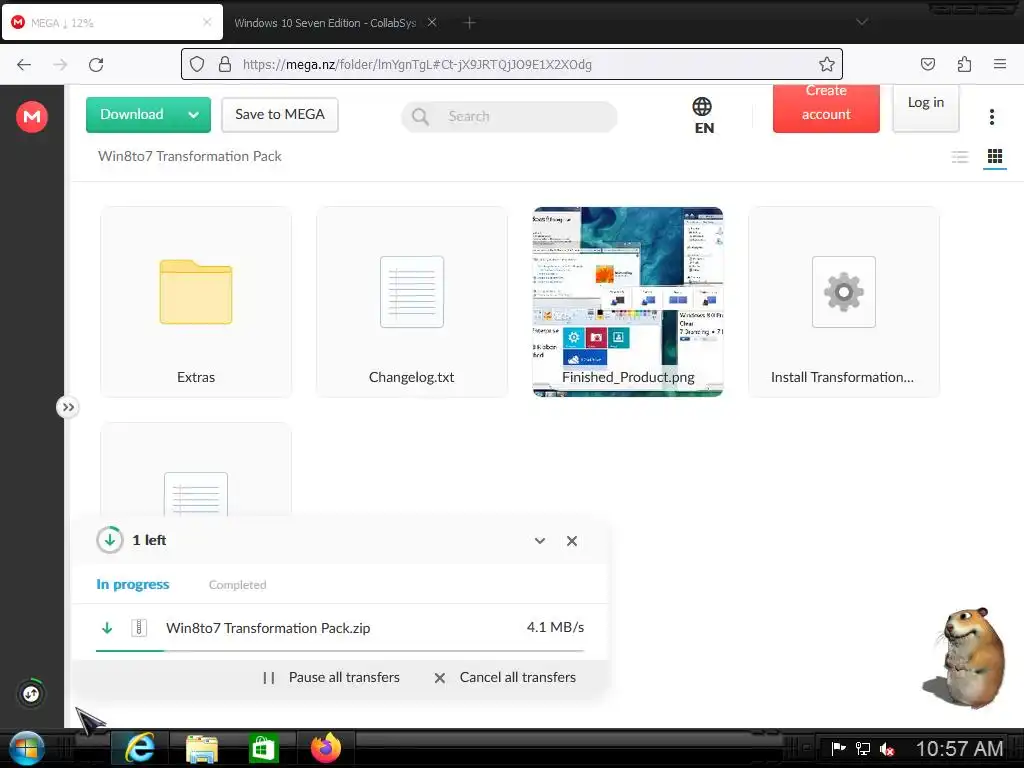Click Log in button

point(925,108)
